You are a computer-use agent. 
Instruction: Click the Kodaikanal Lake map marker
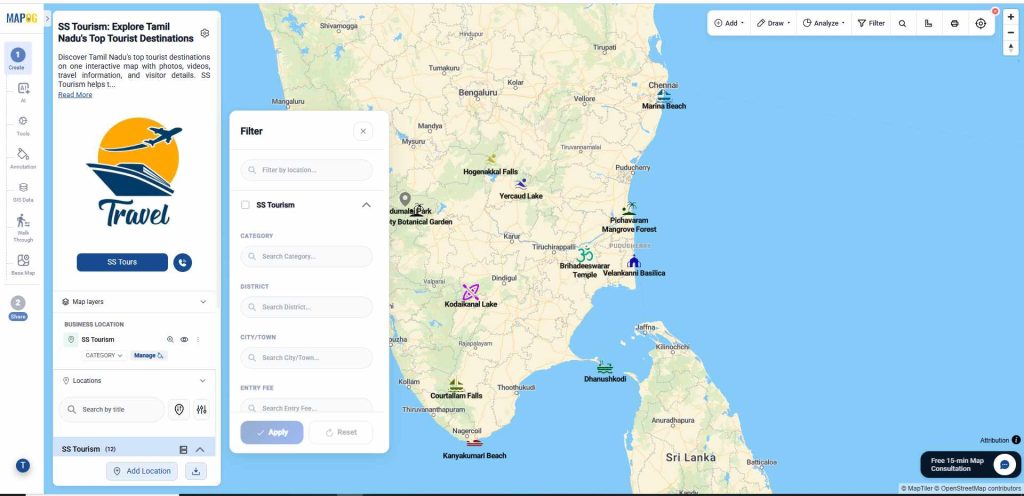[471, 292]
